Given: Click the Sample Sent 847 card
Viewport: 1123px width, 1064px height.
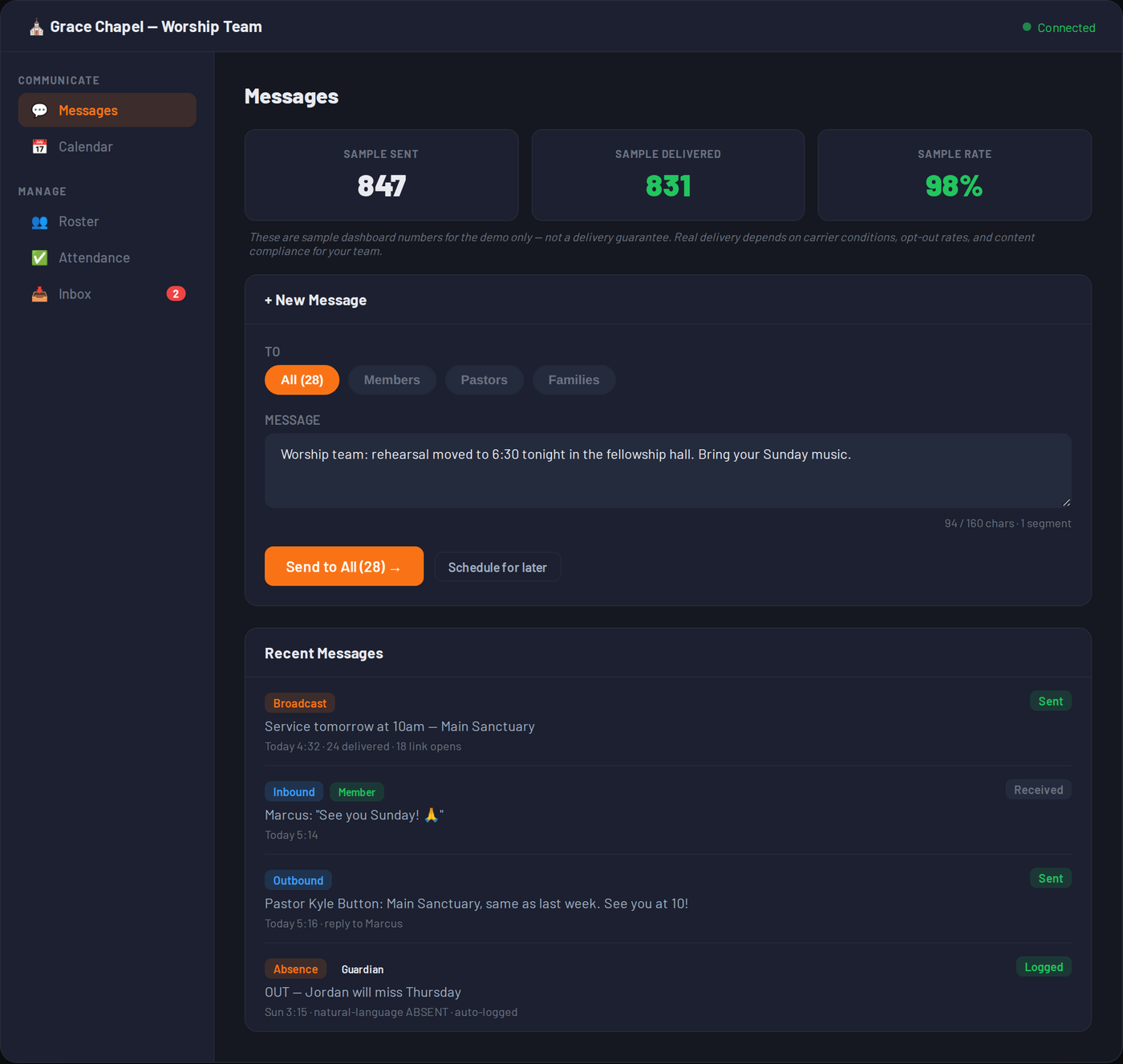Looking at the screenshot, I should pos(381,175).
